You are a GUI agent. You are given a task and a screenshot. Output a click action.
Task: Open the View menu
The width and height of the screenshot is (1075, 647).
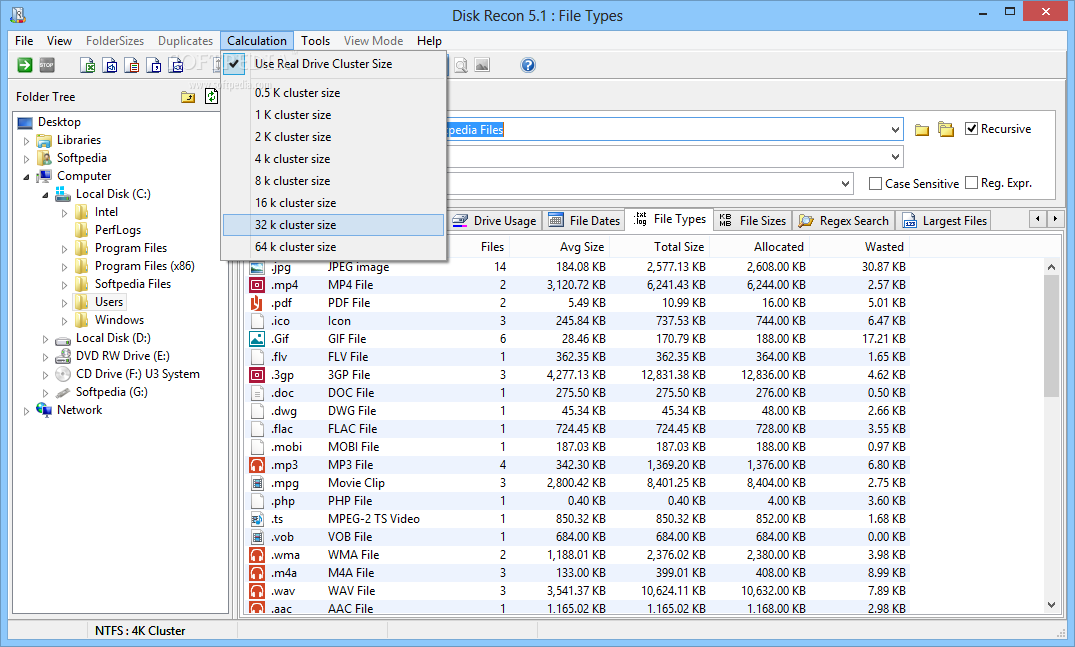[x=60, y=41]
